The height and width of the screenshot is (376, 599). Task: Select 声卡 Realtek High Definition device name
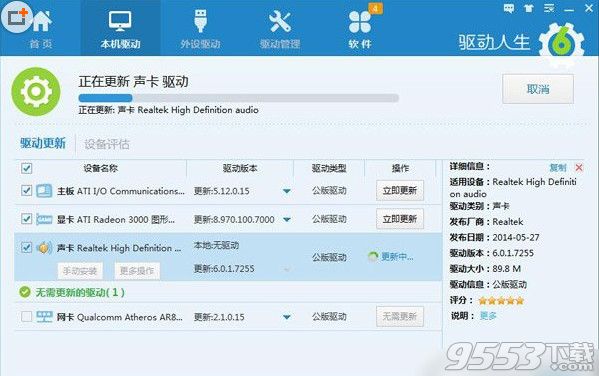(119, 248)
